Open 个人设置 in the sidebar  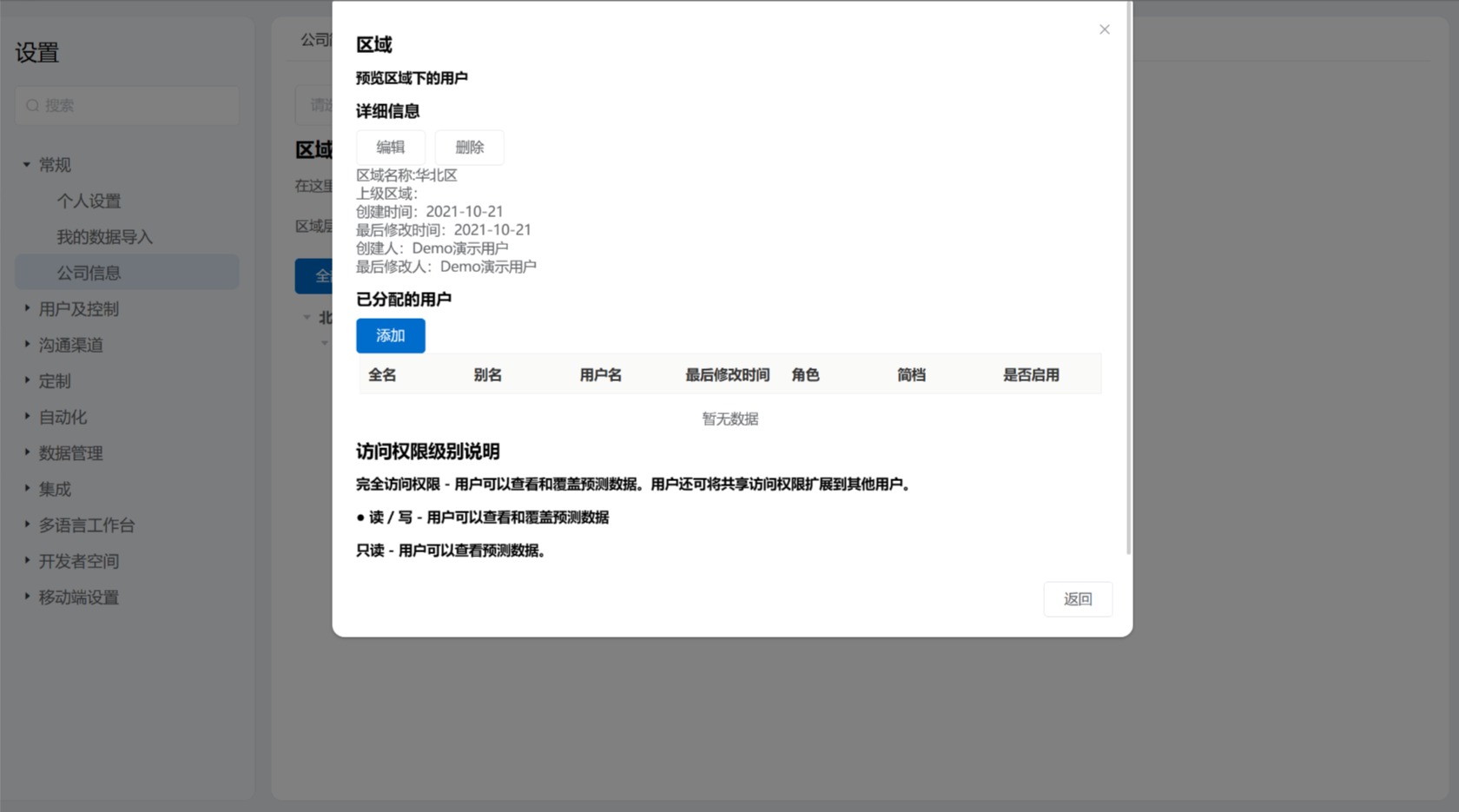point(89,201)
